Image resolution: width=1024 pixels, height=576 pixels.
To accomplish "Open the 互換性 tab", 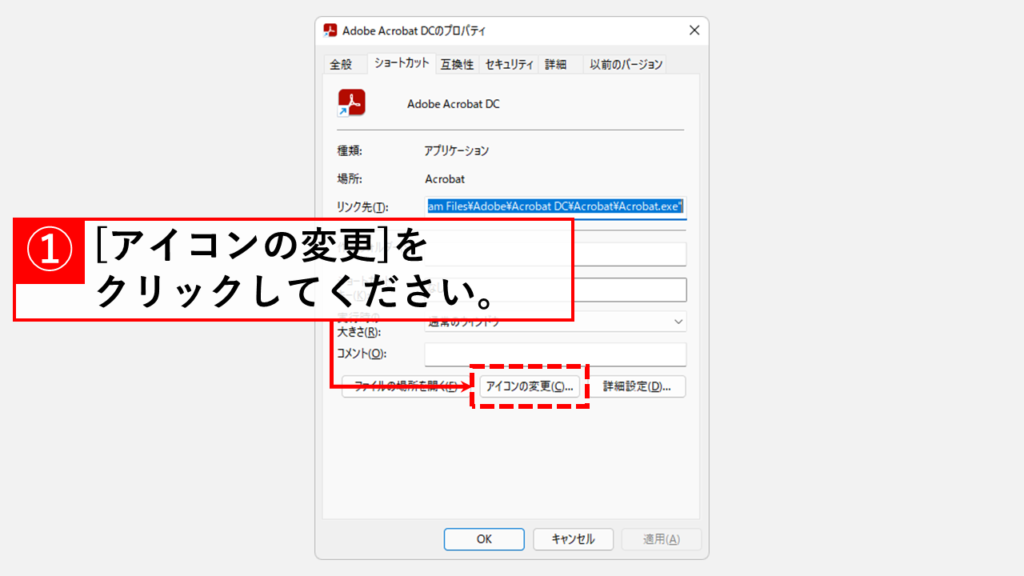I will point(456,64).
